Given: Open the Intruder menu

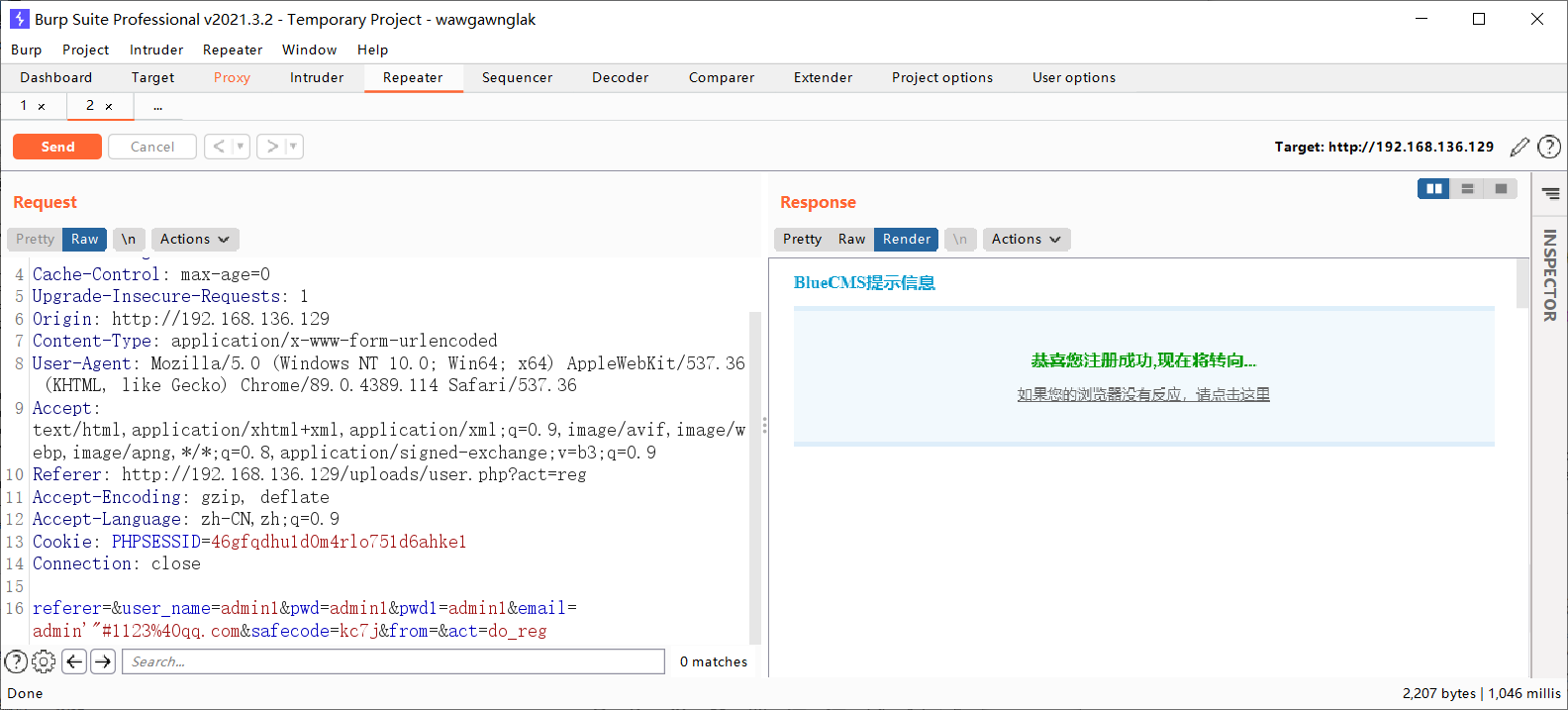Looking at the screenshot, I should (156, 50).
